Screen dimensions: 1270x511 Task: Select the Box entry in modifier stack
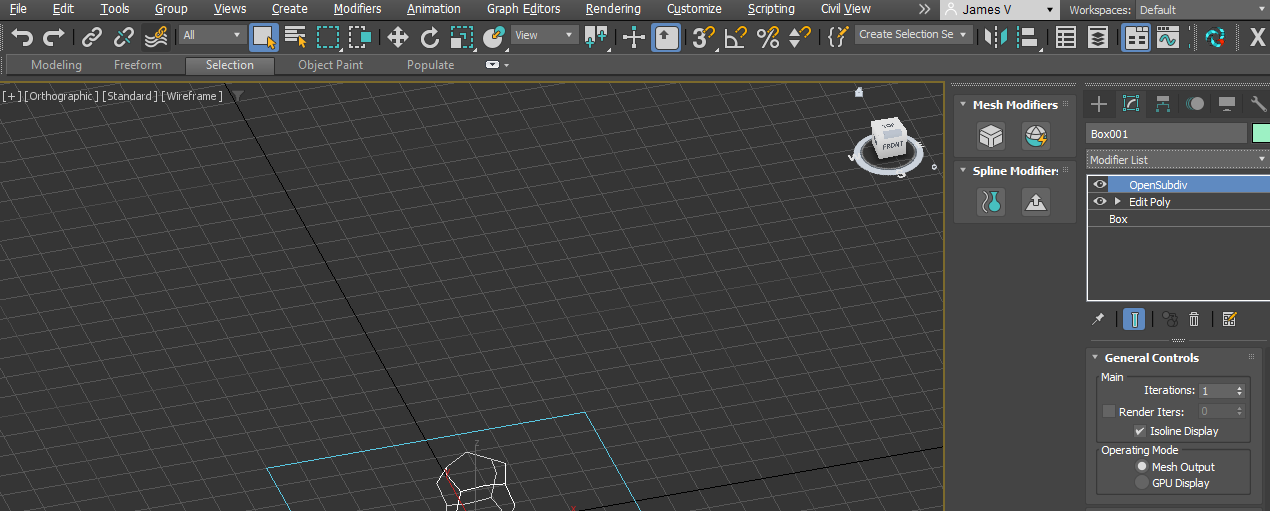click(1118, 219)
